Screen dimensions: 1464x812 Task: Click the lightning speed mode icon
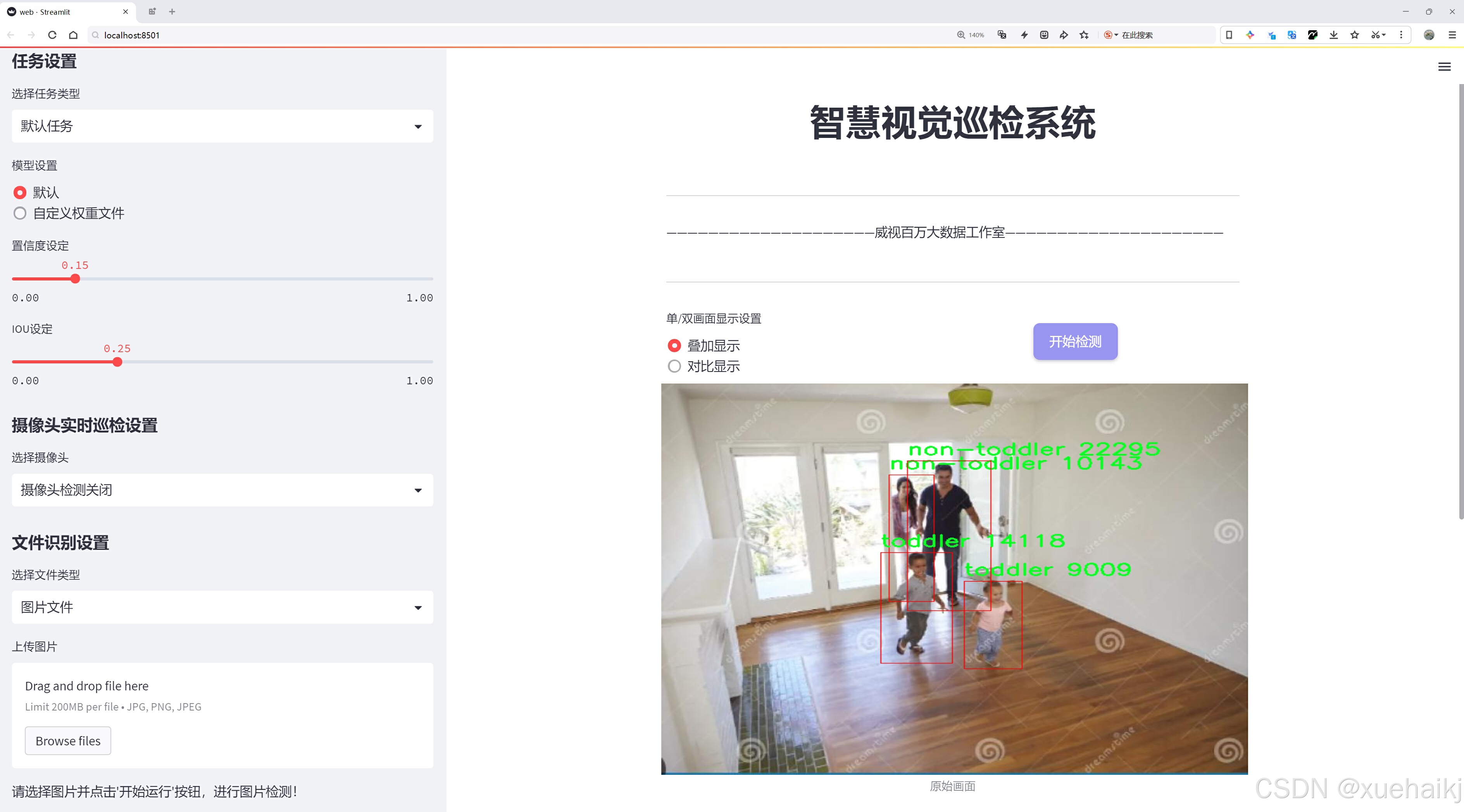click(1024, 34)
